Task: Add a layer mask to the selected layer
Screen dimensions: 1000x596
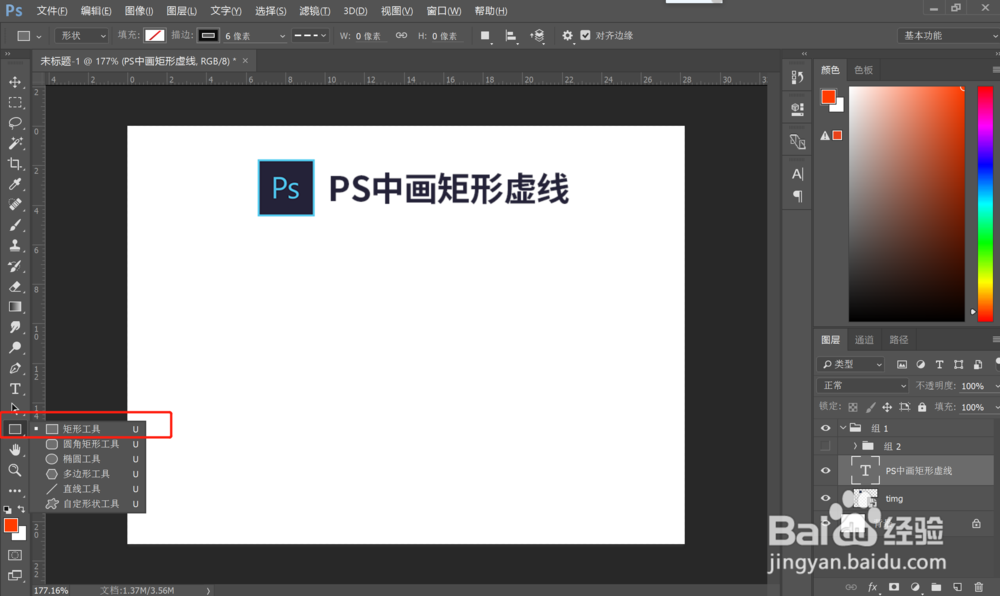Action: click(x=893, y=587)
